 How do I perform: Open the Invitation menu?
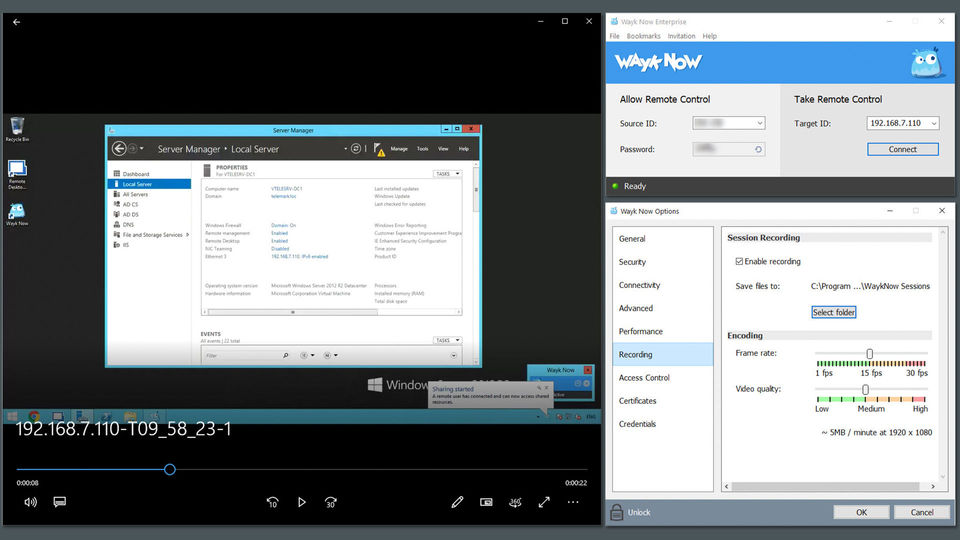(x=681, y=36)
